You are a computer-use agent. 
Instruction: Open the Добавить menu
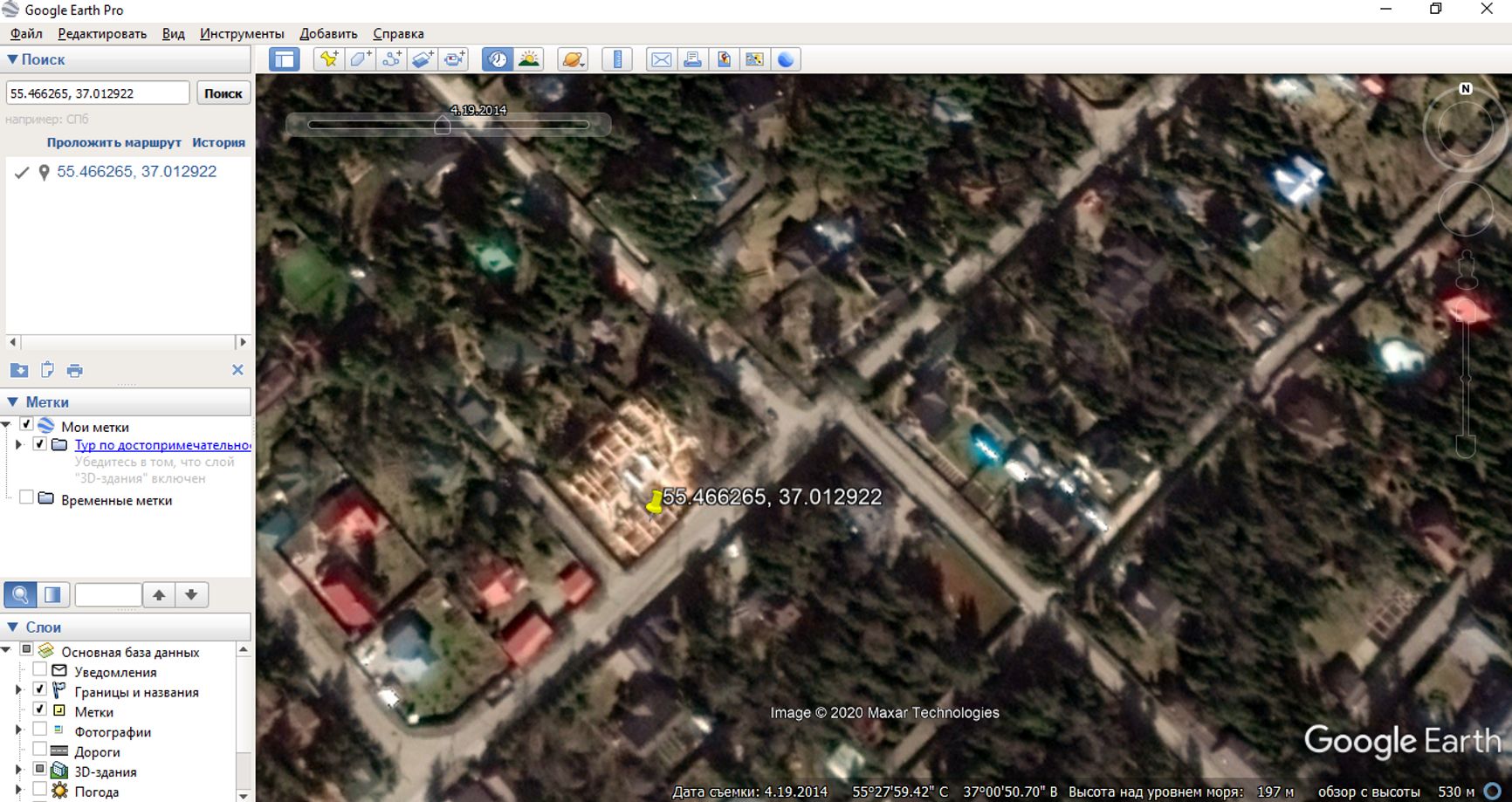(328, 33)
